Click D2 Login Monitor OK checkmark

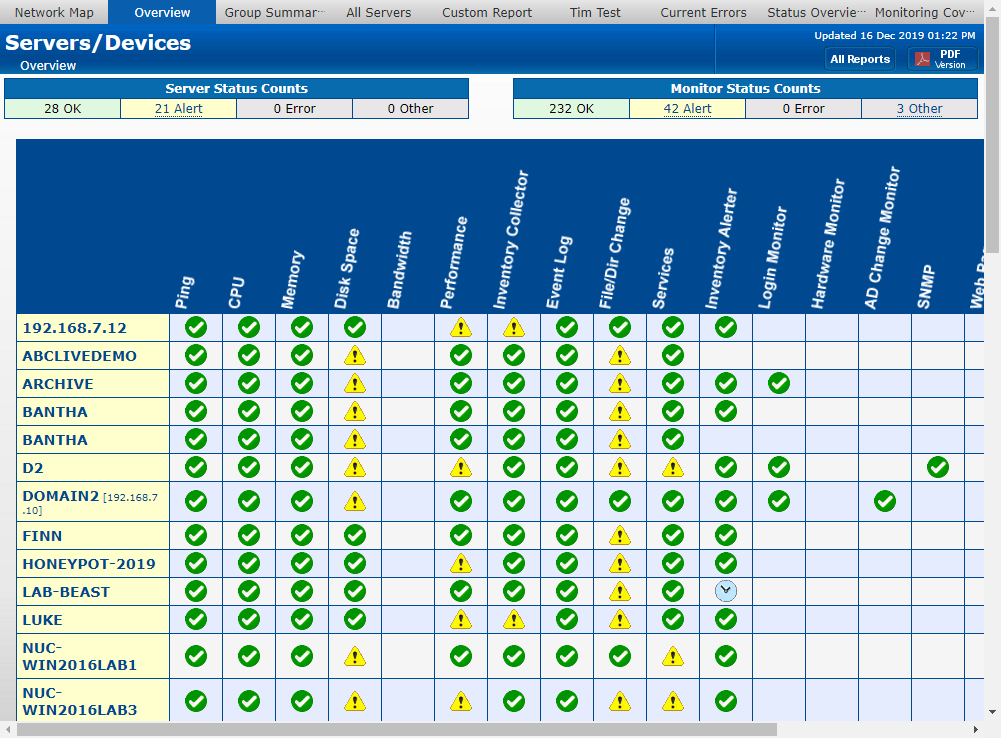[x=778, y=468]
